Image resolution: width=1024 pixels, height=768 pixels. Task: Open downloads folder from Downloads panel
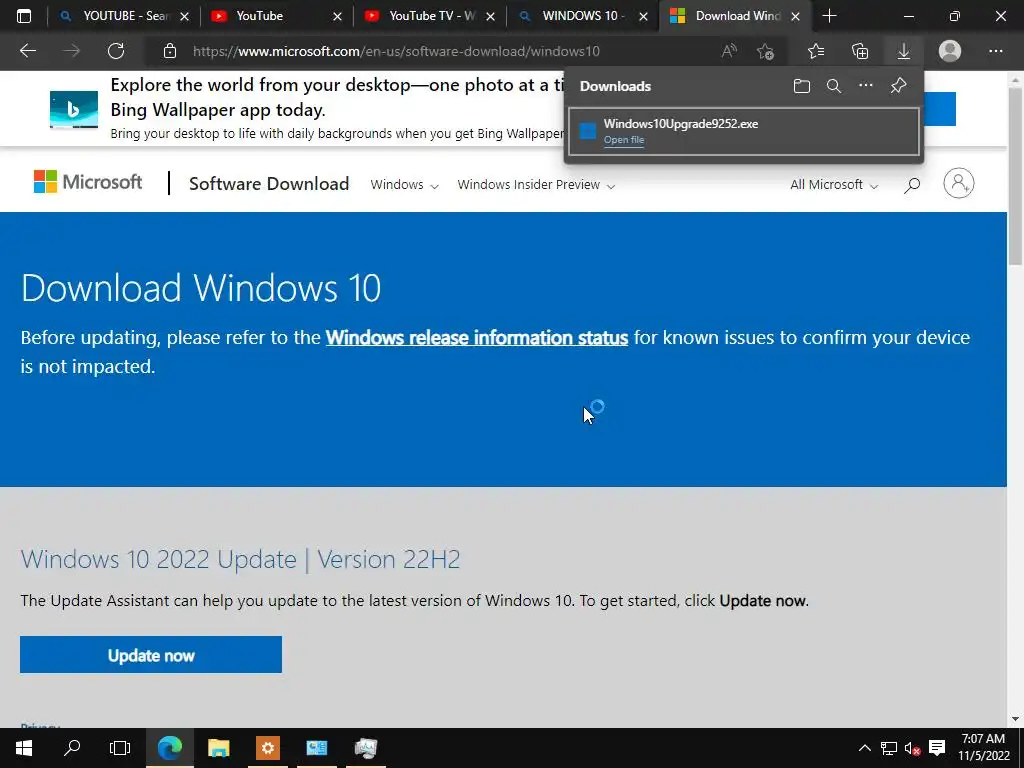pyautogui.click(x=801, y=86)
